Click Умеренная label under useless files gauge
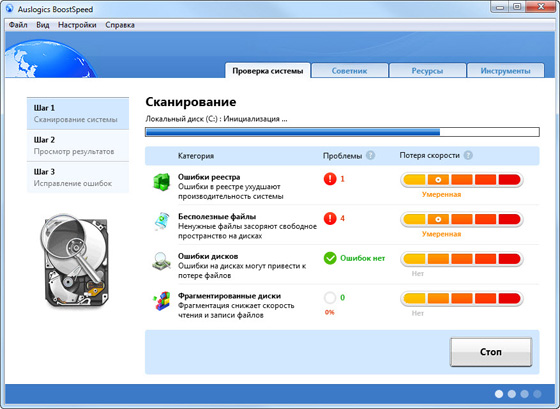This screenshot has height=409, width=560. coord(441,234)
